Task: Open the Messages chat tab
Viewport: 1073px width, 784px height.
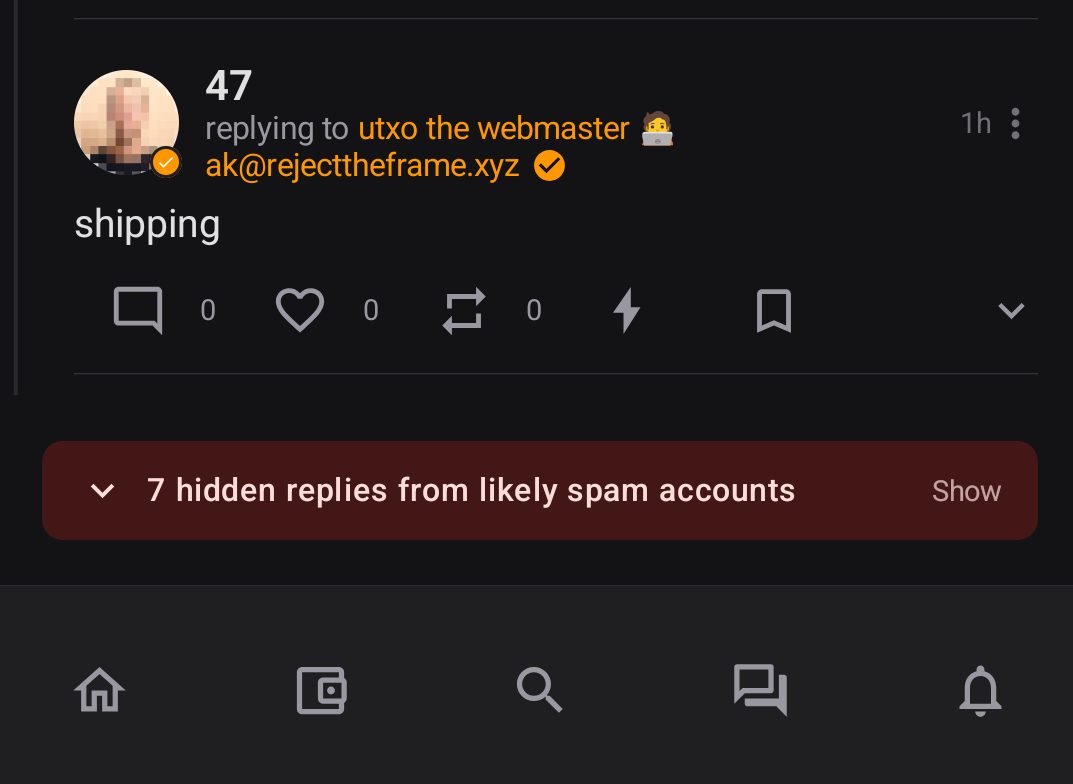Action: pyautogui.click(x=760, y=690)
